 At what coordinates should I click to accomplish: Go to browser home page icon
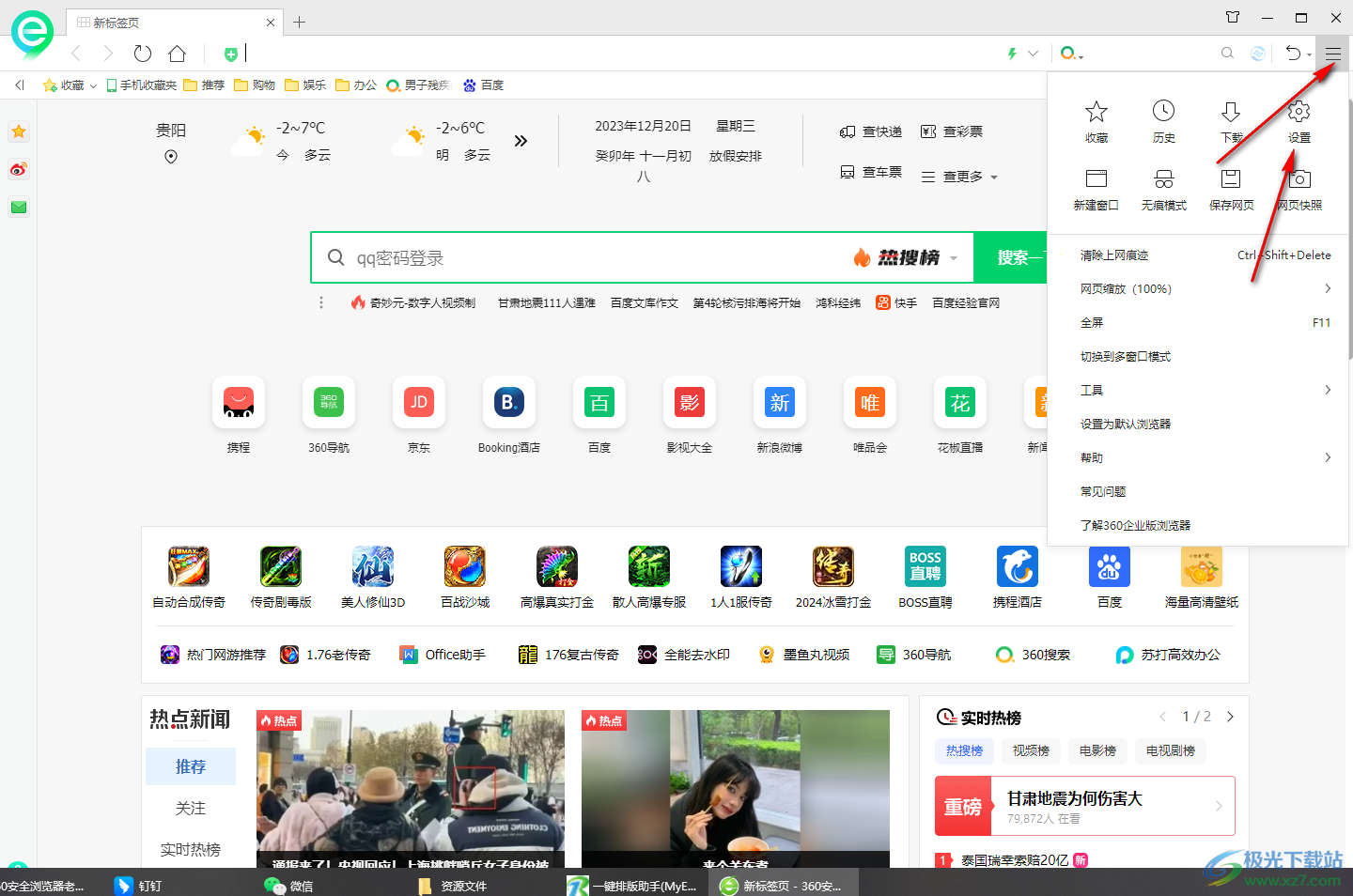(177, 54)
